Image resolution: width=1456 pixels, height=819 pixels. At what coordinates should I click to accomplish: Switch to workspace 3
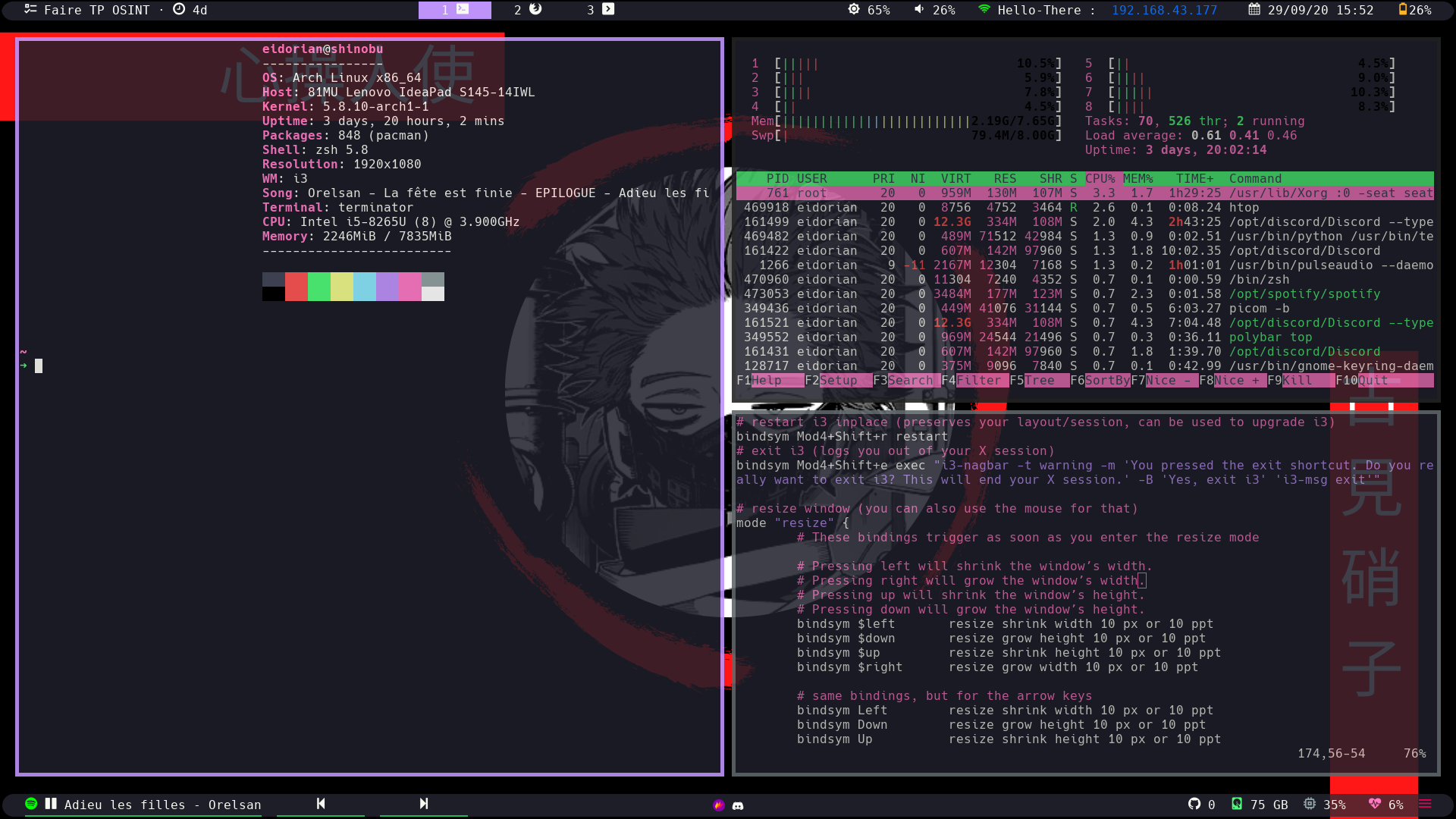pos(601,10)
